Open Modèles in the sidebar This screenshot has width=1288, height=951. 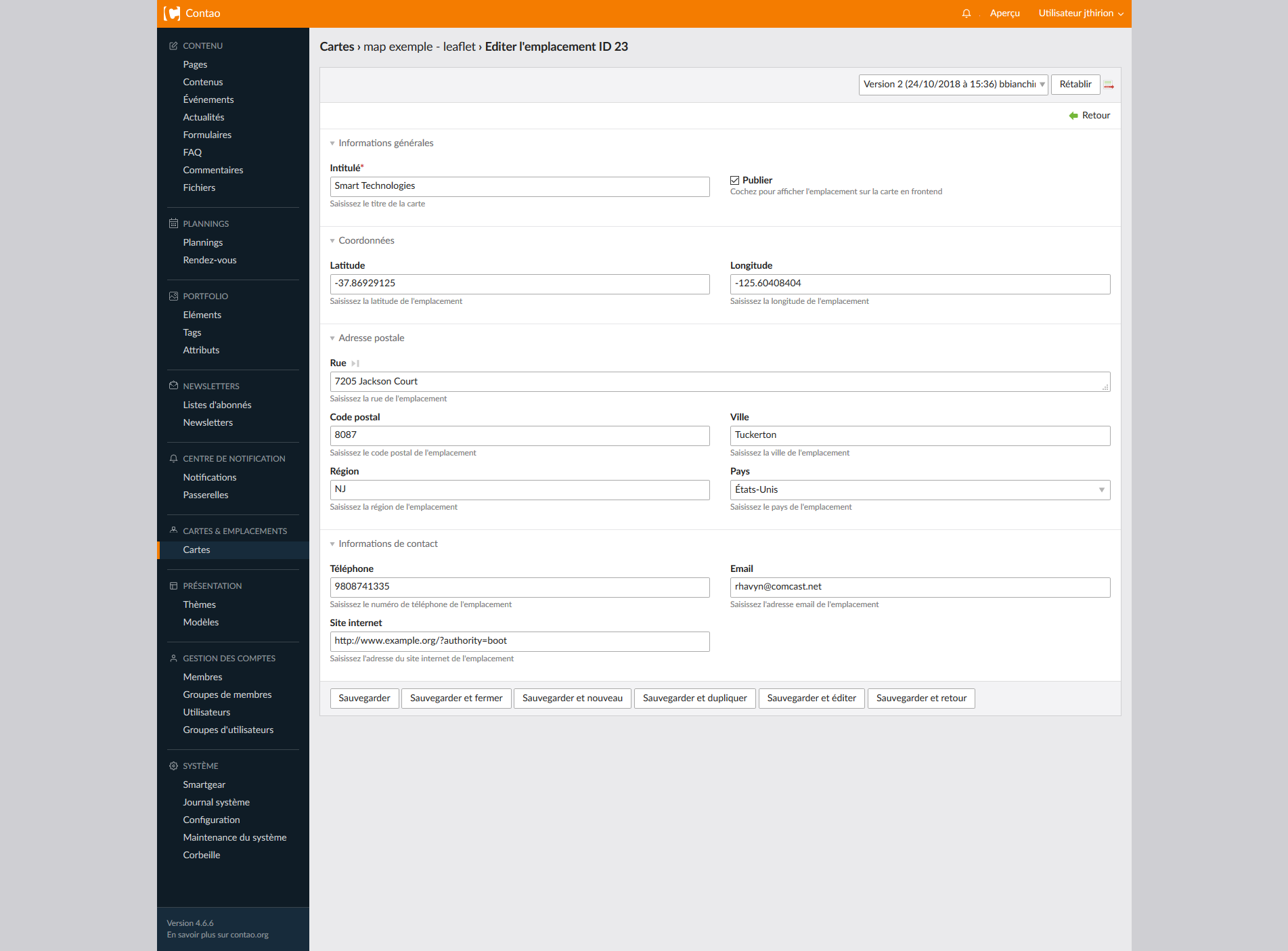click(200, 622)
